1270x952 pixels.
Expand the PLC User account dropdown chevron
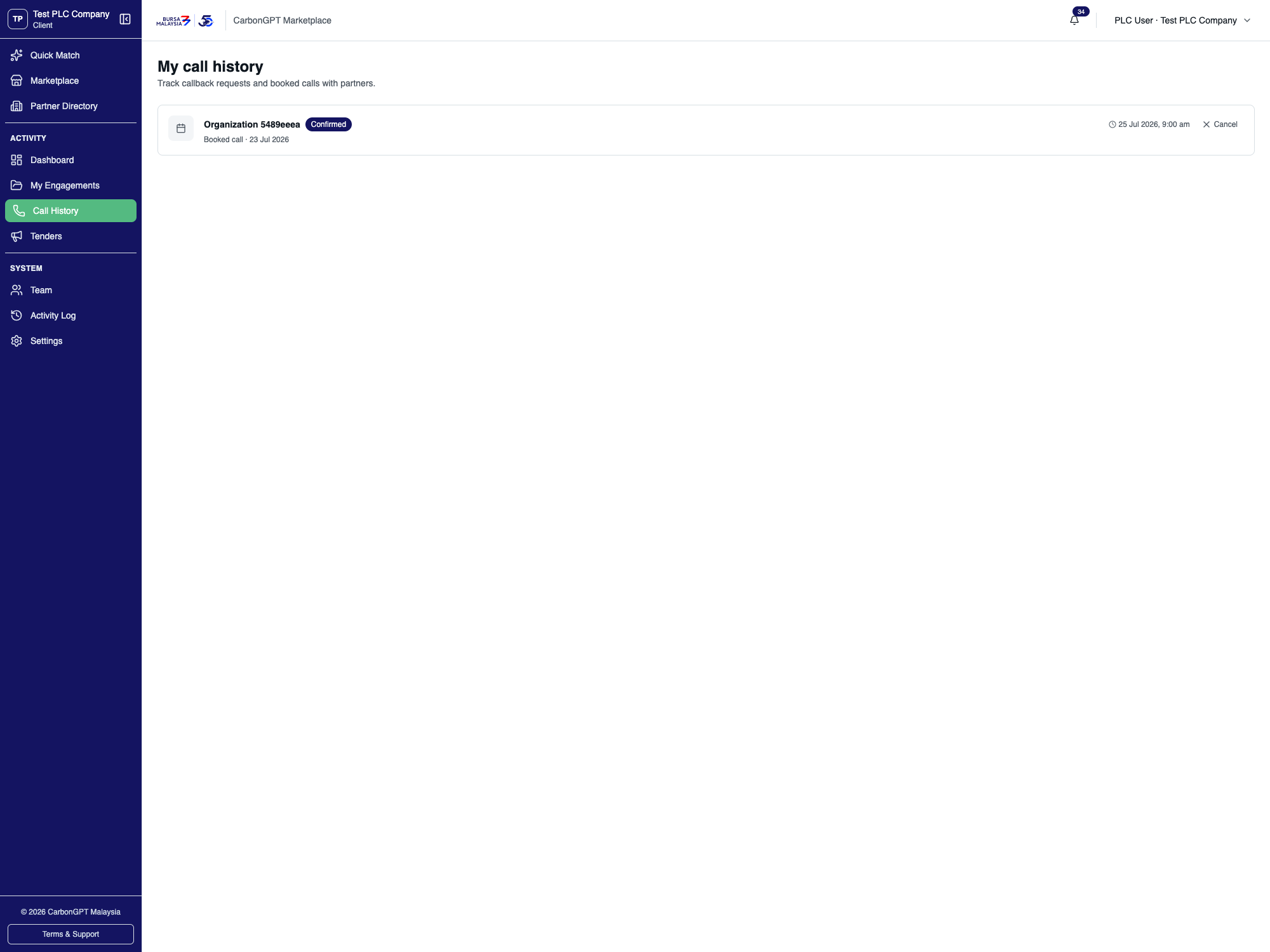1247,20
